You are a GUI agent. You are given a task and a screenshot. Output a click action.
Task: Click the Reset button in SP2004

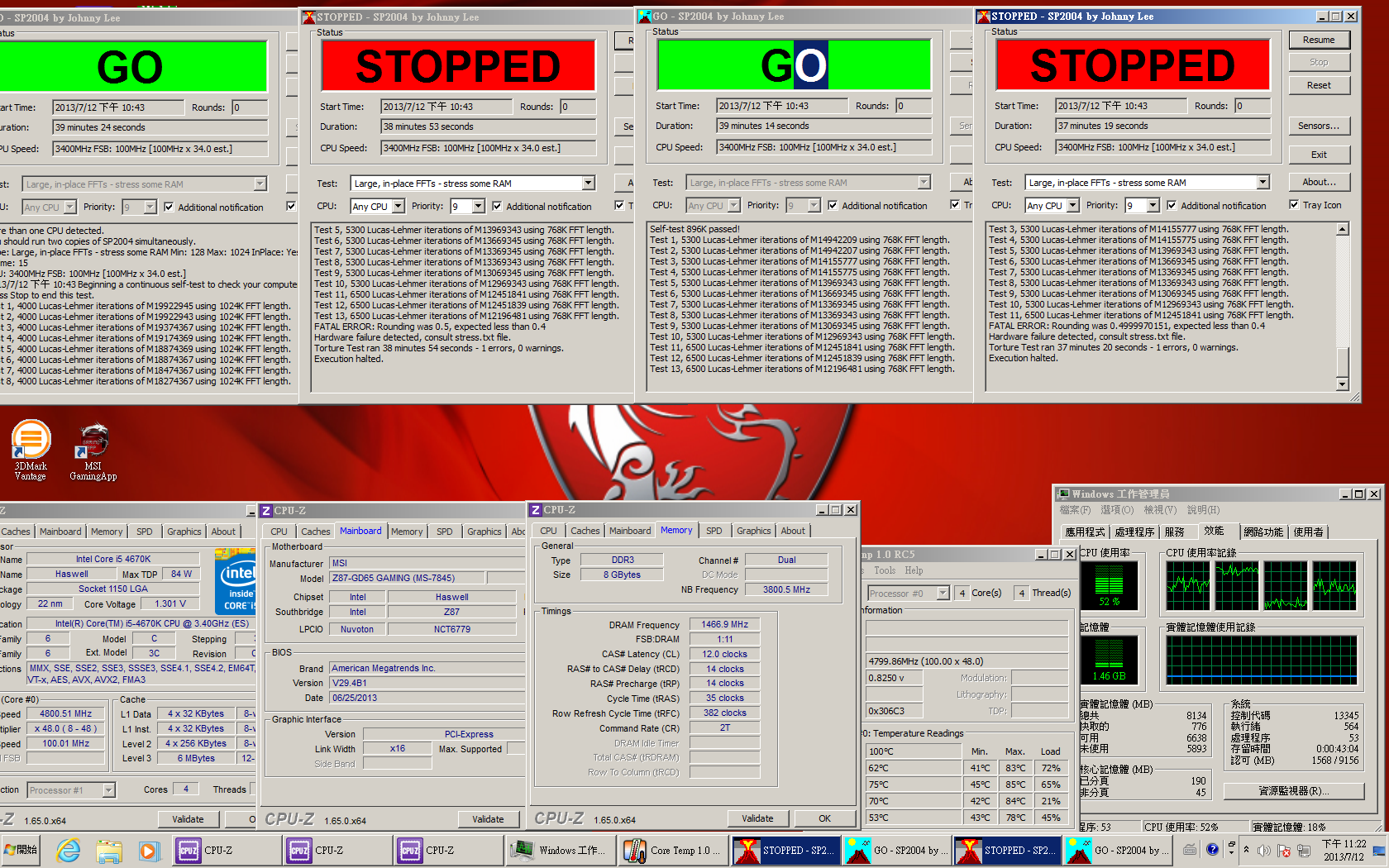[x=1319, y=85]
